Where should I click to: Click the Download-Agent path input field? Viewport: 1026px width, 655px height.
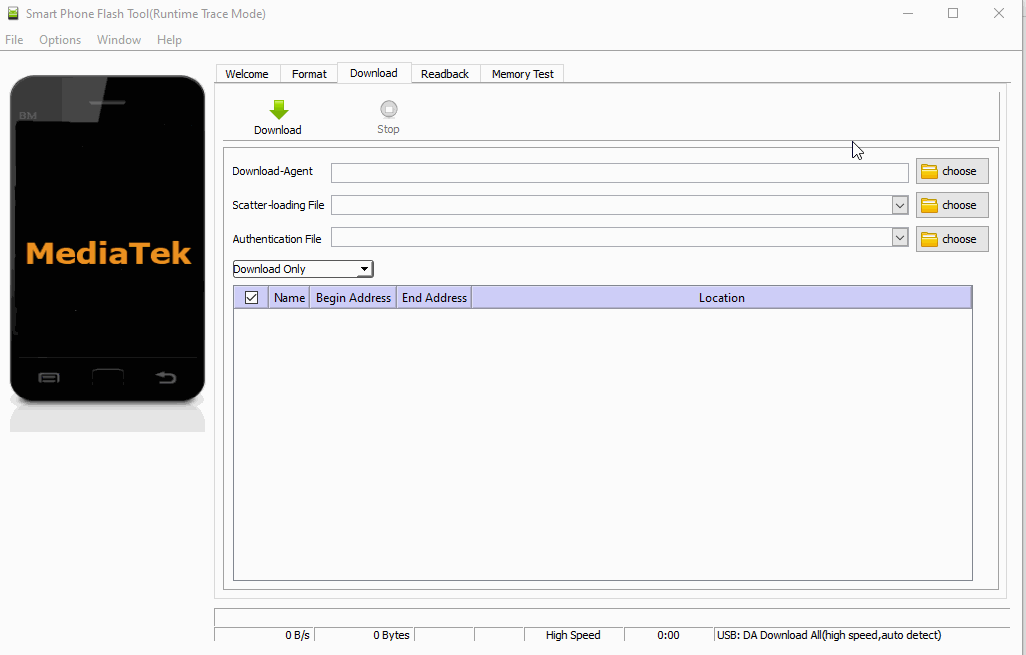point(619,172)
